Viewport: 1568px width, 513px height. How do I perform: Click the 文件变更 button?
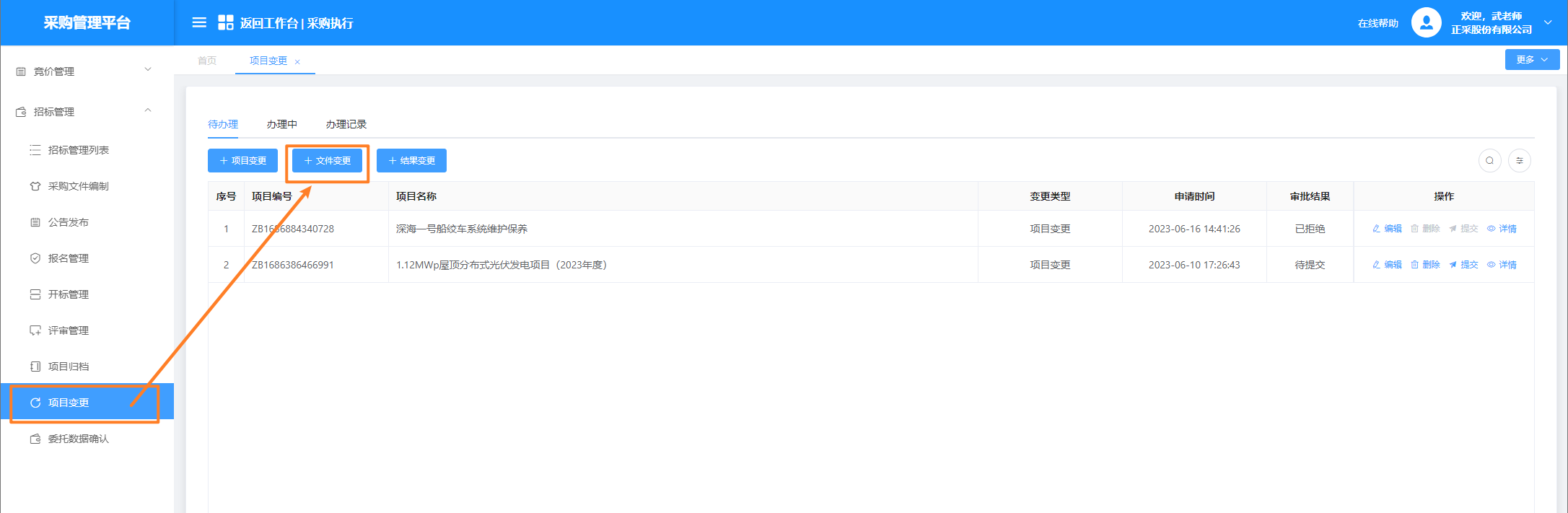(x=327, y=161)
